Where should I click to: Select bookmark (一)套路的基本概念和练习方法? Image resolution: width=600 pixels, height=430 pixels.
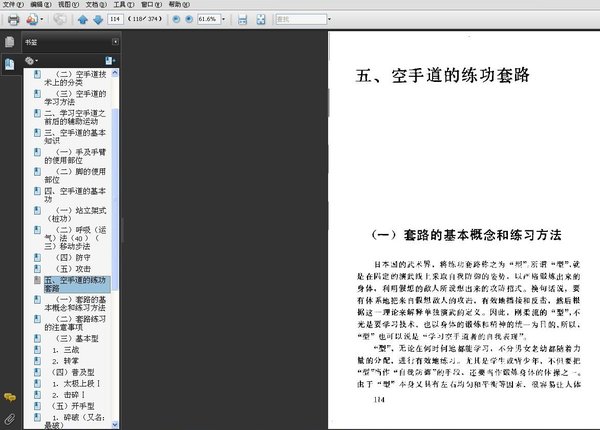(75, 303)
